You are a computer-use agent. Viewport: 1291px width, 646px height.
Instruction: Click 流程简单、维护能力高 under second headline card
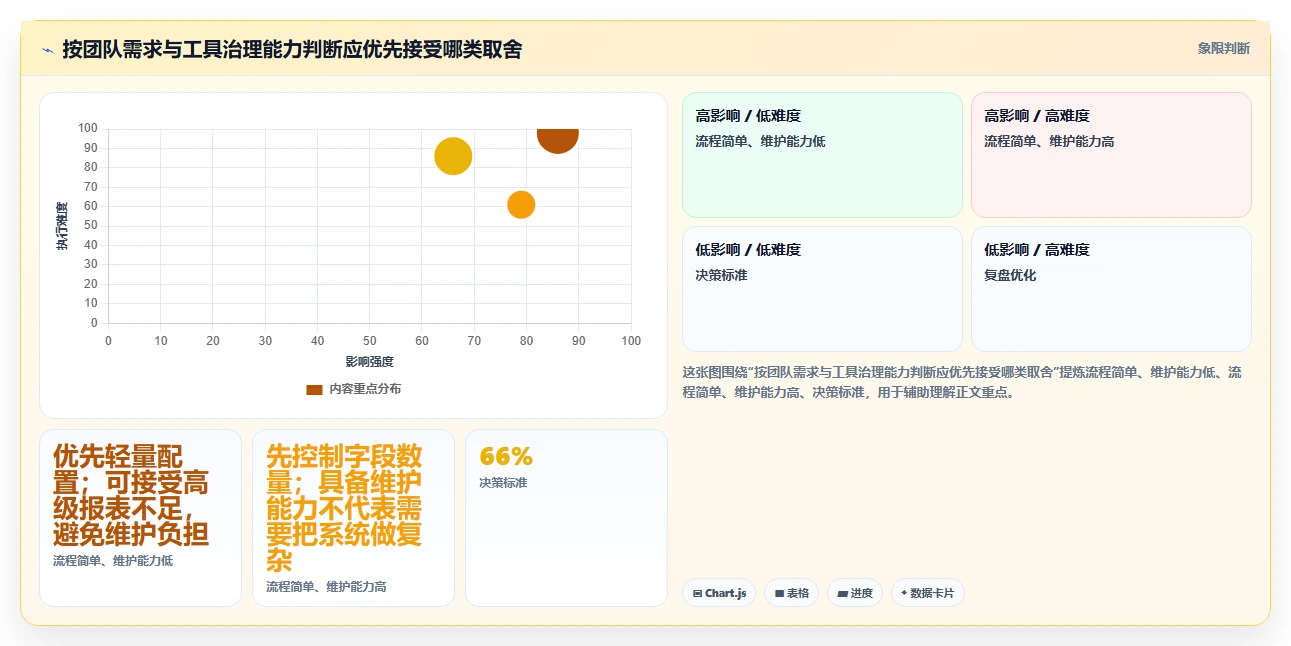coord(326,587)
